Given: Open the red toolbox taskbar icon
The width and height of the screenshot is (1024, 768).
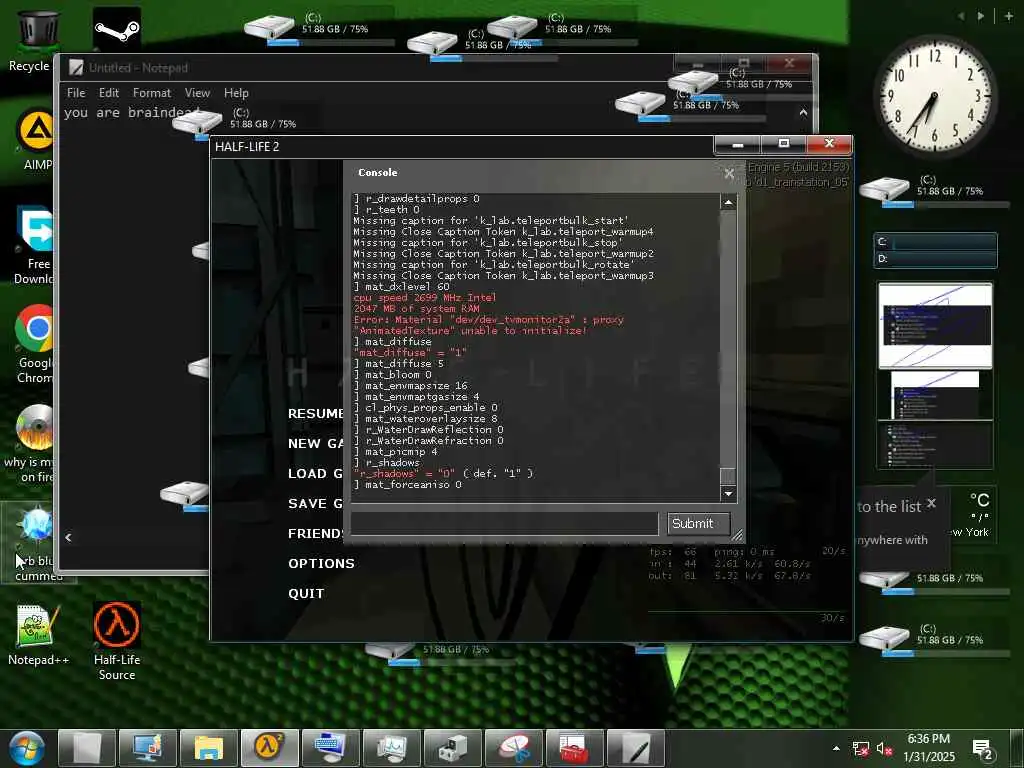Looking at the screenshot, I should click(575, 748).
